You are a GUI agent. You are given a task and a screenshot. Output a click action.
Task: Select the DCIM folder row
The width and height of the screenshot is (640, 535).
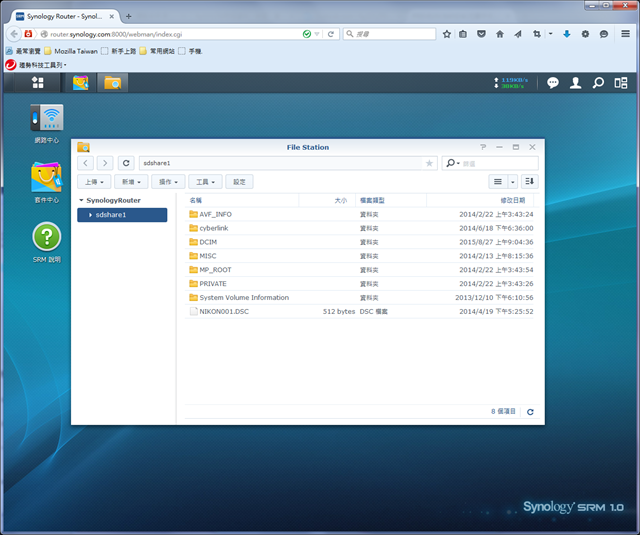359,242
